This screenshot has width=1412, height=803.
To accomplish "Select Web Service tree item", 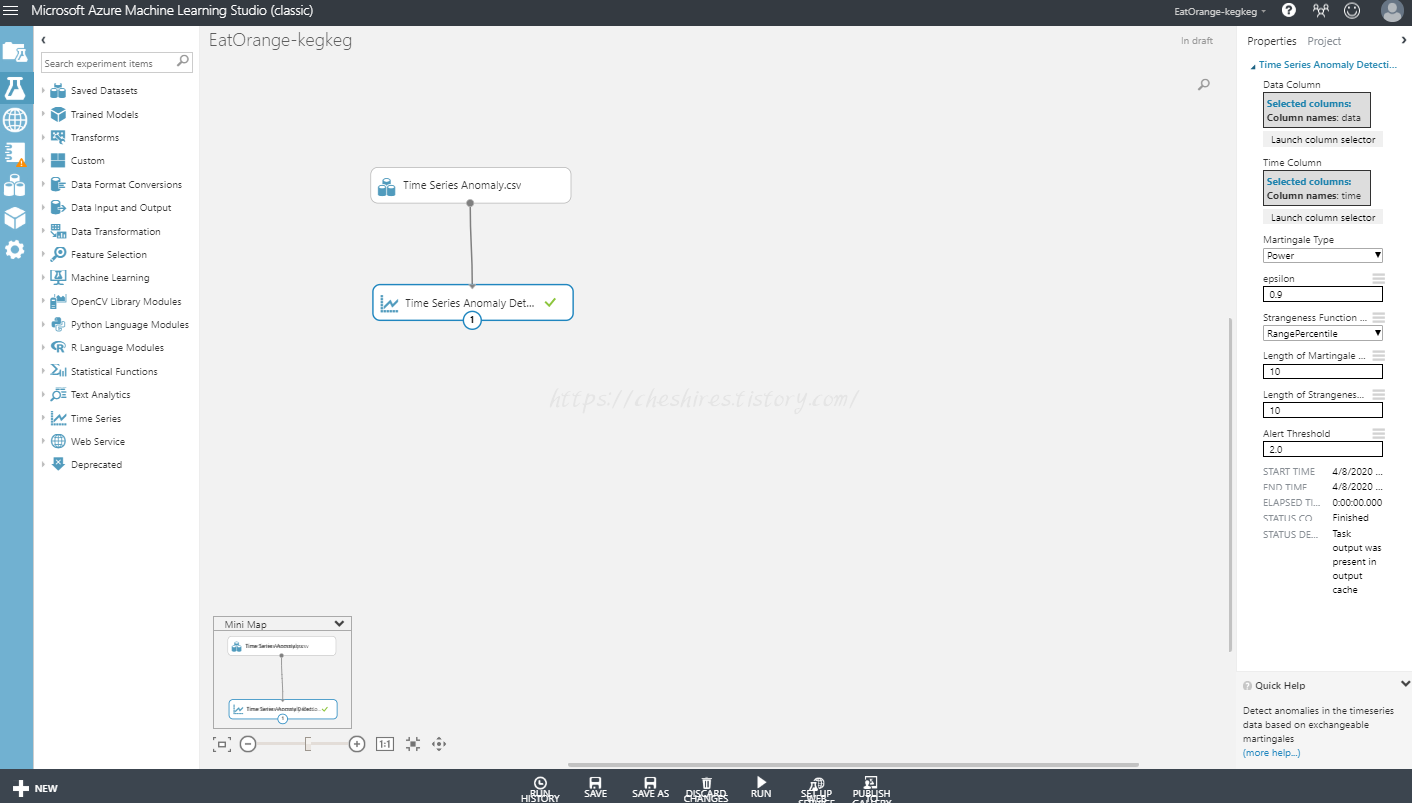I will [98, 442].
